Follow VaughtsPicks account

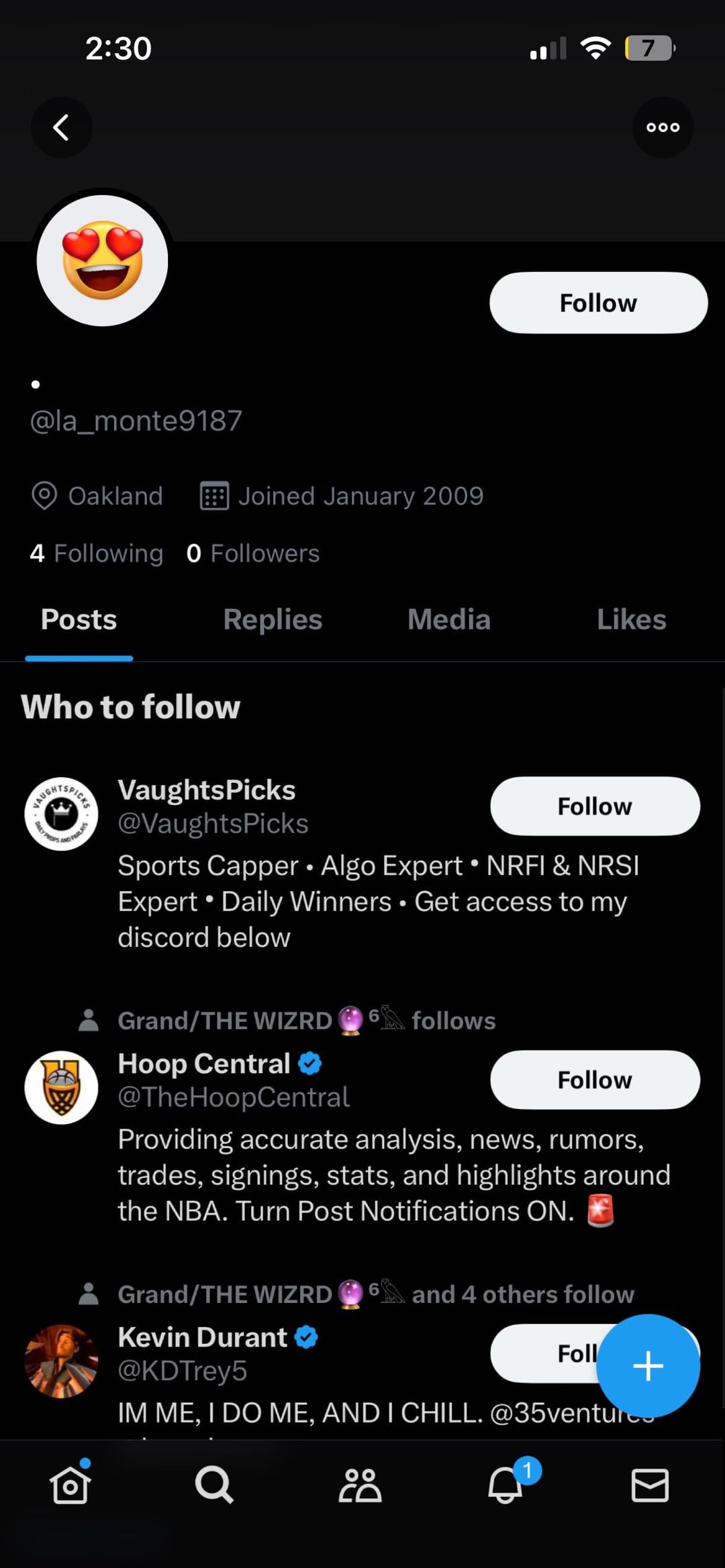tap(595, 806)
